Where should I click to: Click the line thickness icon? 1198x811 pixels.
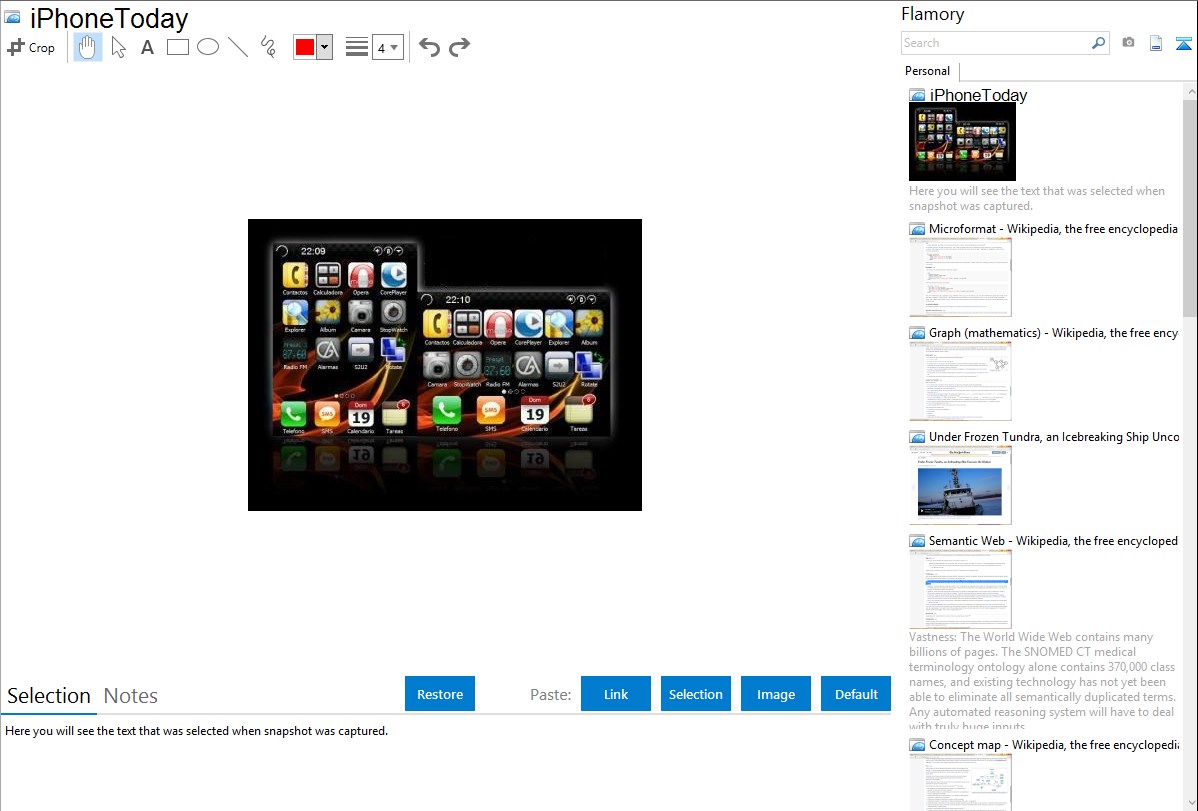point(357,47)
